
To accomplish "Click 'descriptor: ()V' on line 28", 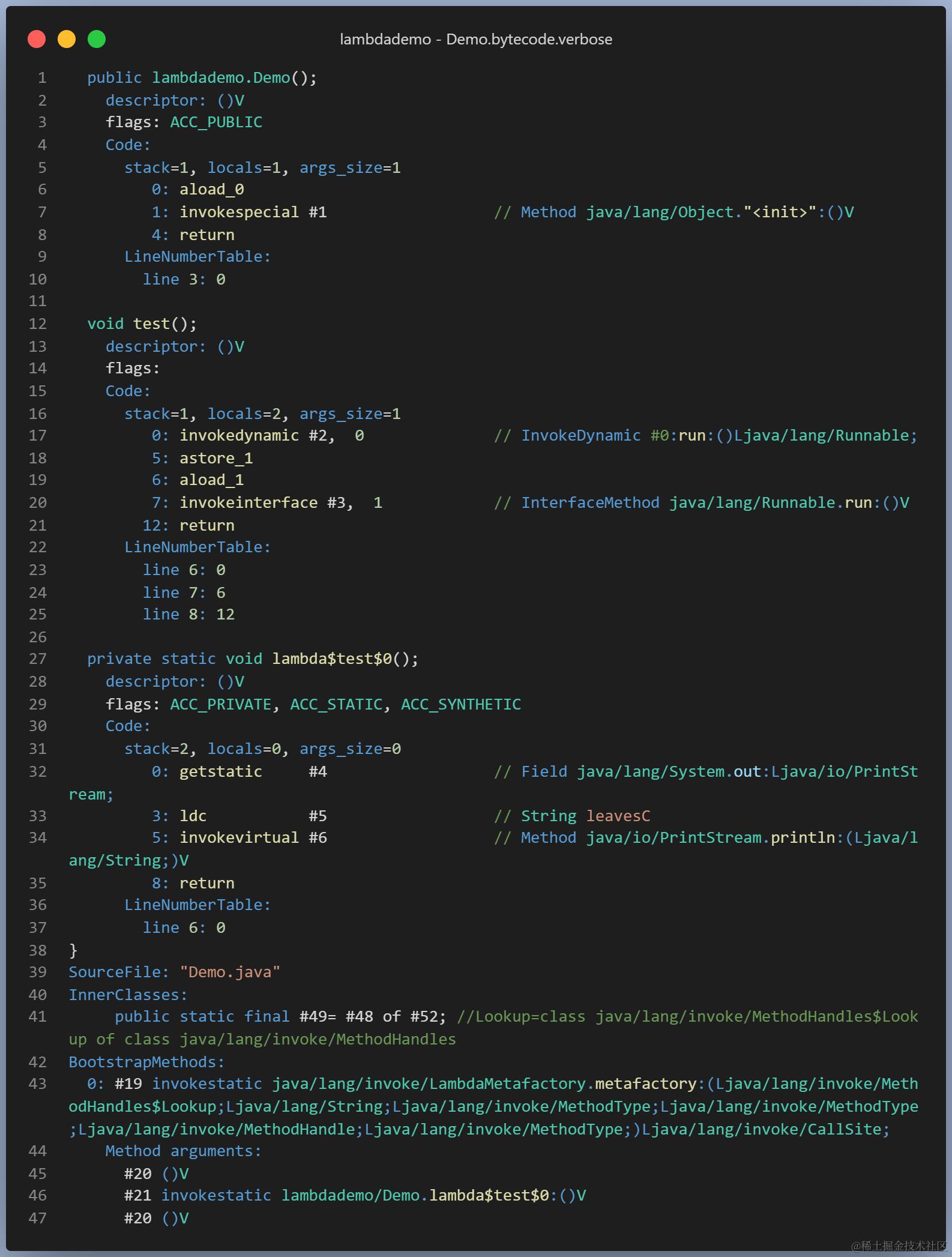I will [x=175, y=681].
